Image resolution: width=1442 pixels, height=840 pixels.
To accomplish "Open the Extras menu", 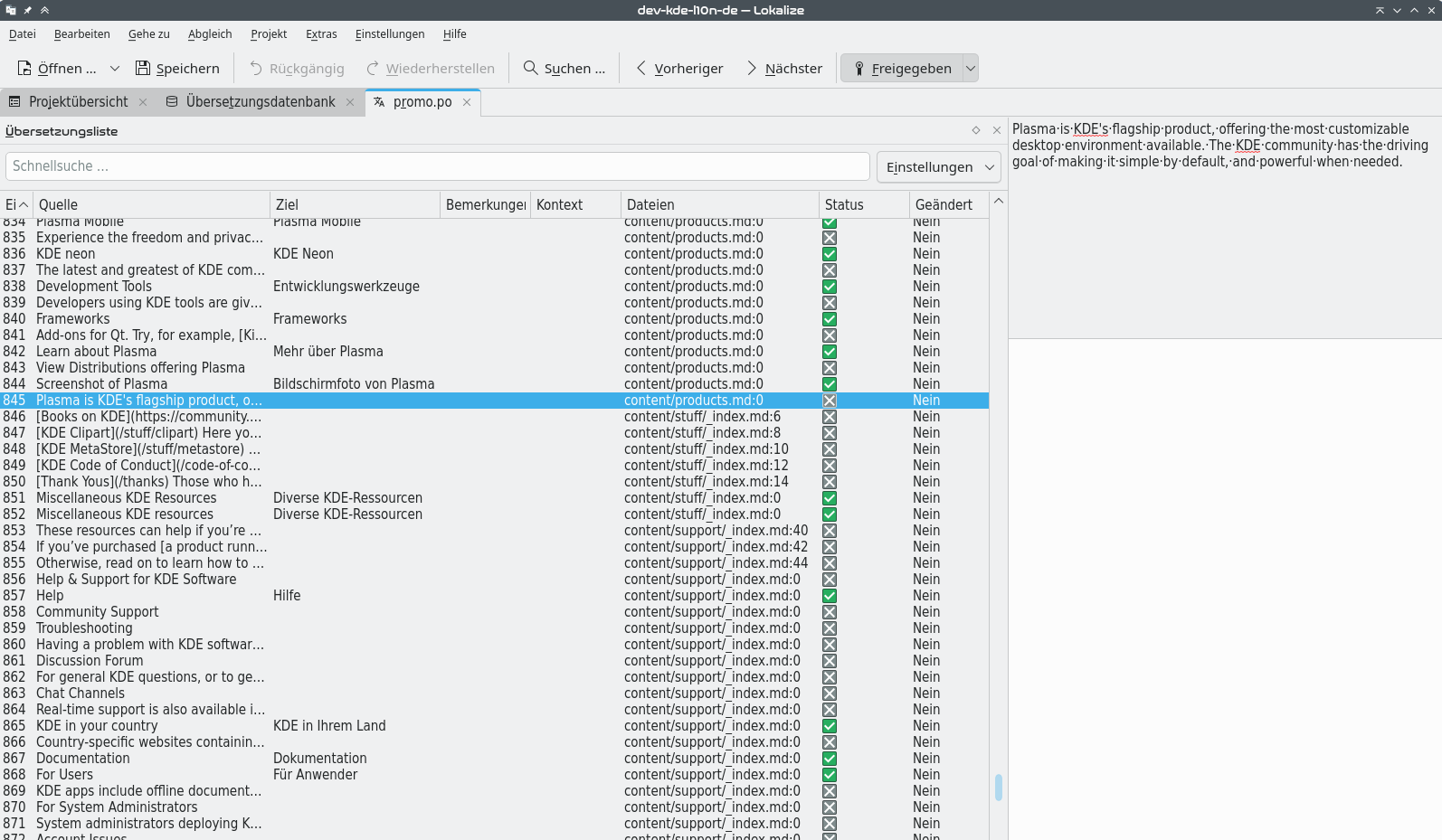I will click(x=321, y=33).
